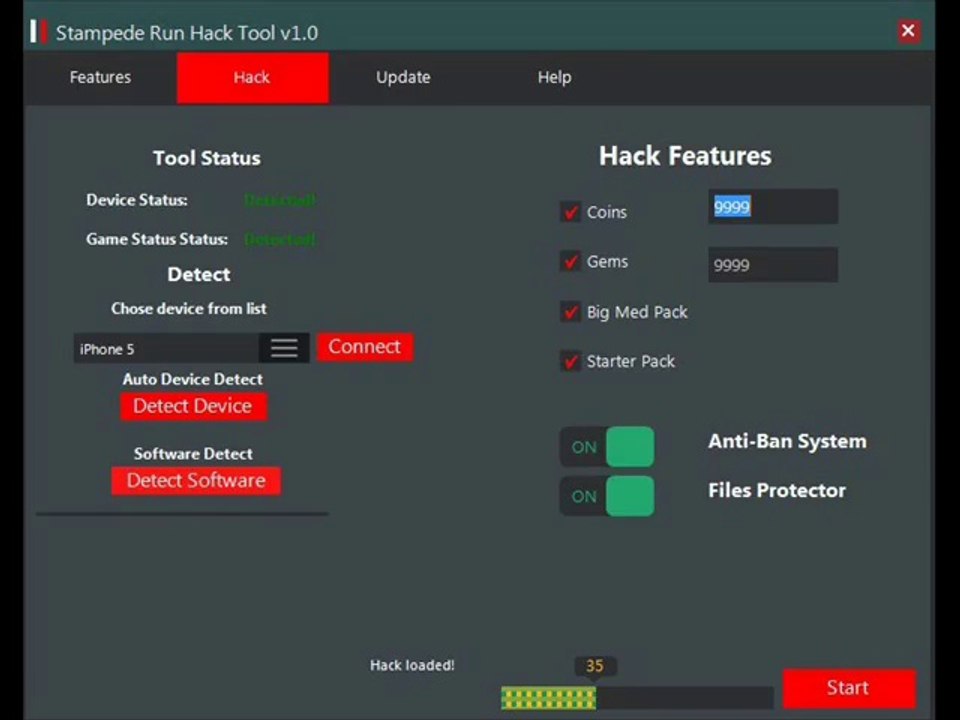Turn off the Anti-Ban System switch

tap(607, 446)
